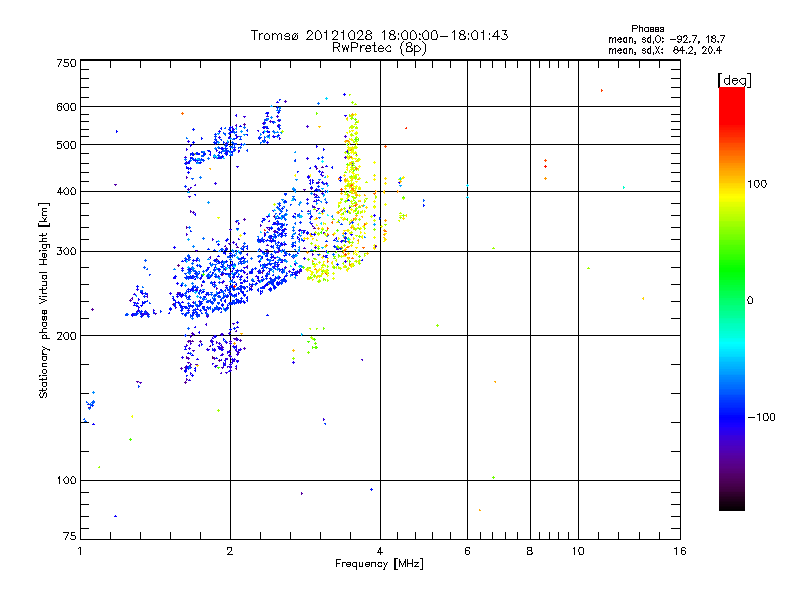
Task: Click the x-axis title "Frequency [MHz]"
Action: pos(379,564)
